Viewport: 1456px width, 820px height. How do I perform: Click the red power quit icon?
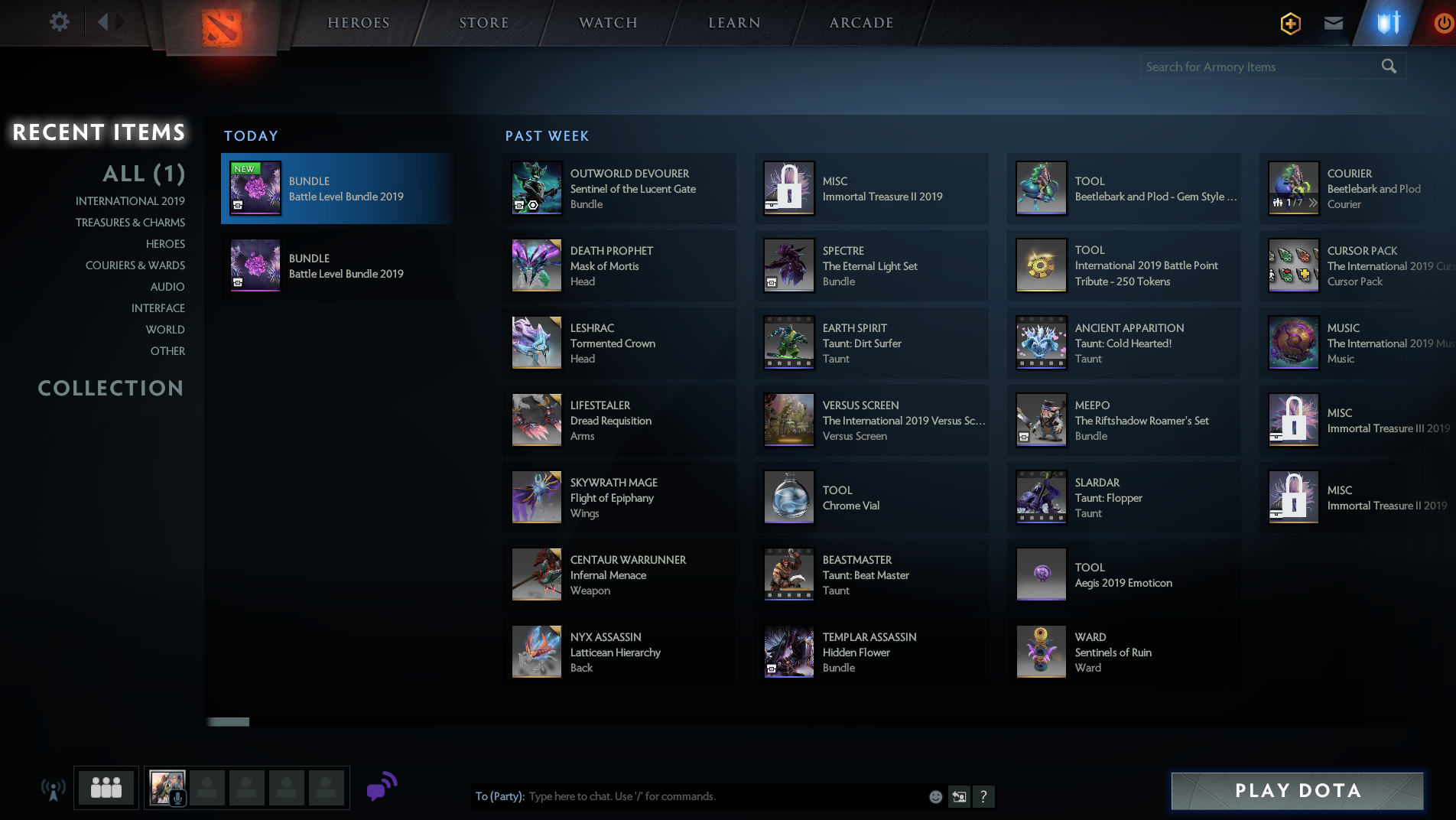tap(1443, 24)
